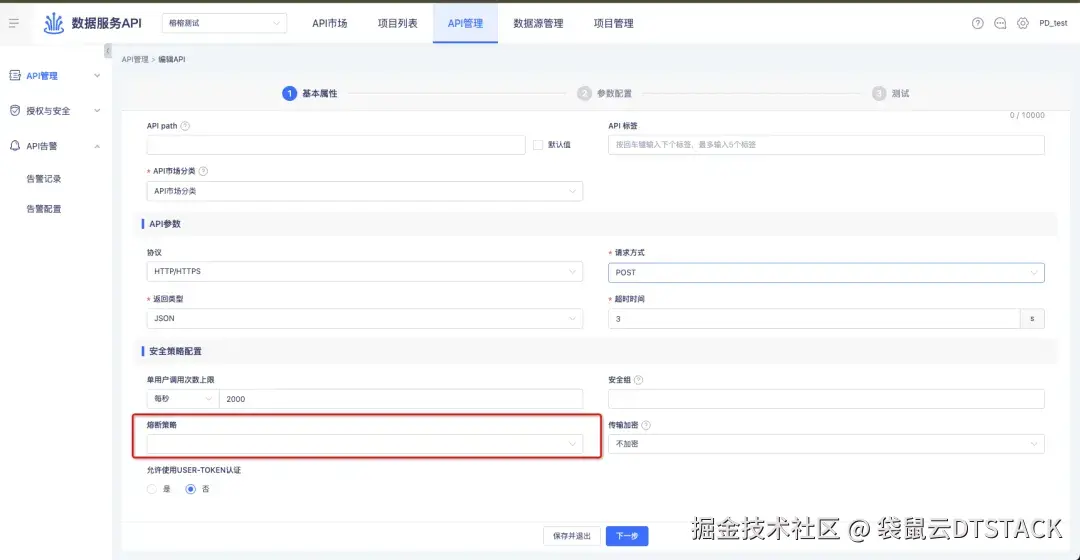Click help icon next to 安全组
Screen dimensions: 1080x560
coord(638,380)
